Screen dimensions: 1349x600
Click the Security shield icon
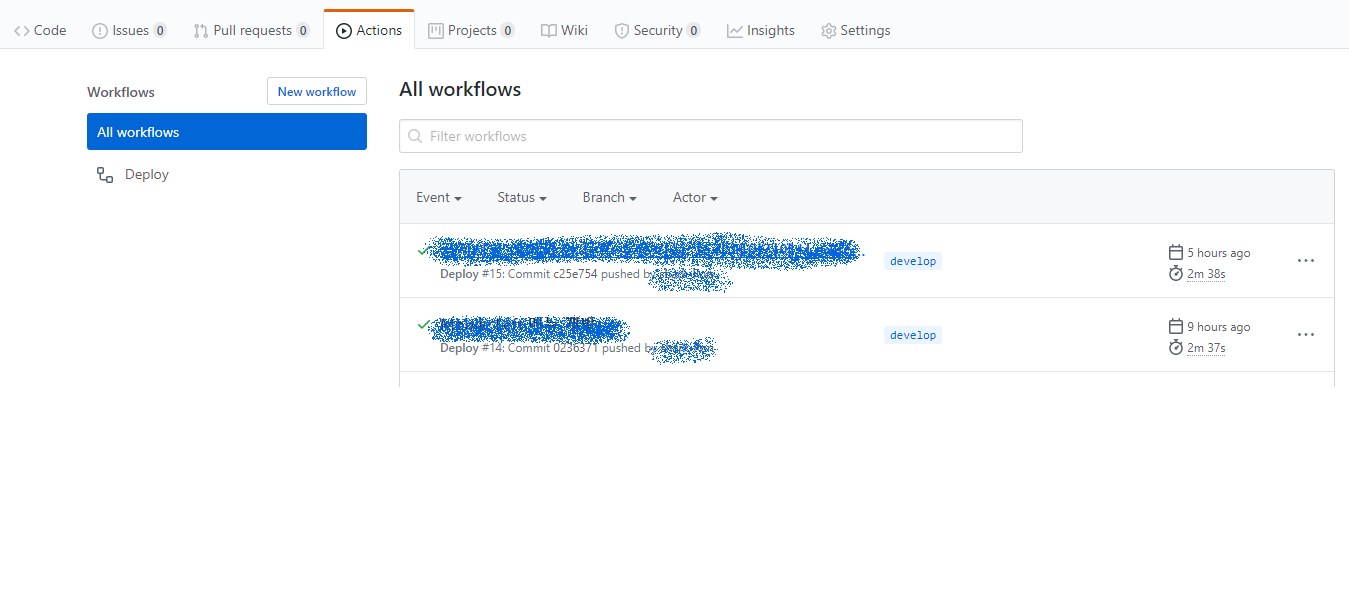pos(622,31)
